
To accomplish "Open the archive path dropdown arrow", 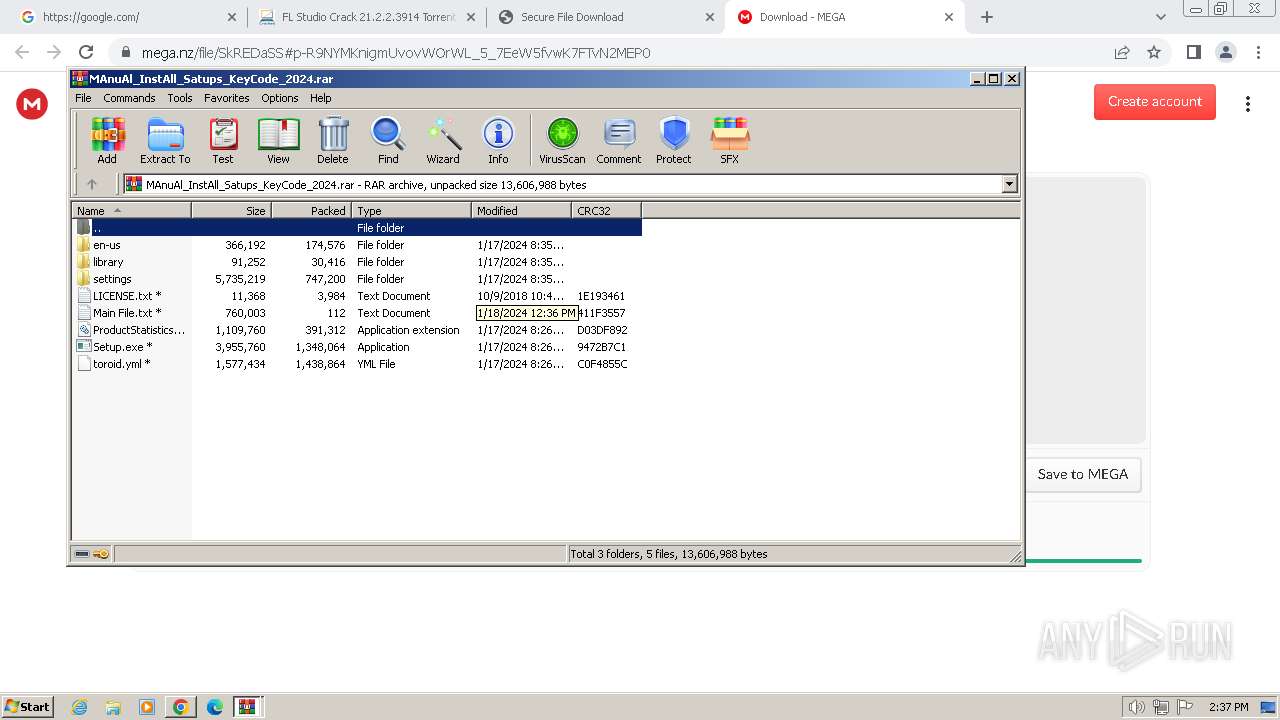I will (x=1009, y=184).
